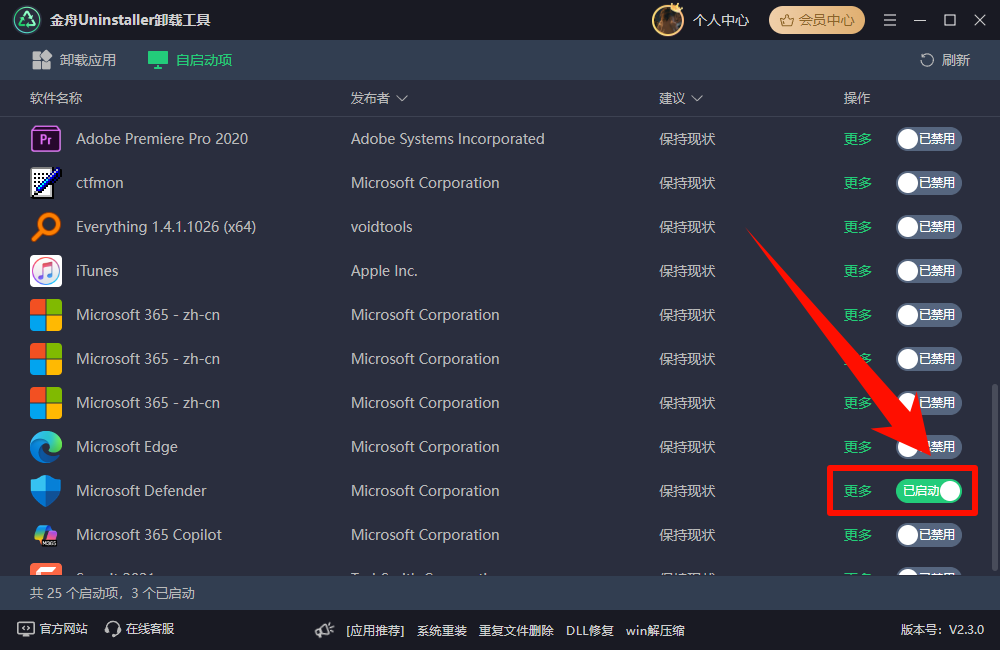This screenshot has height=650, width=1000.
Task: Select the Adobe Premiere Pro 2020 app icon
Action: pos(46,139)
